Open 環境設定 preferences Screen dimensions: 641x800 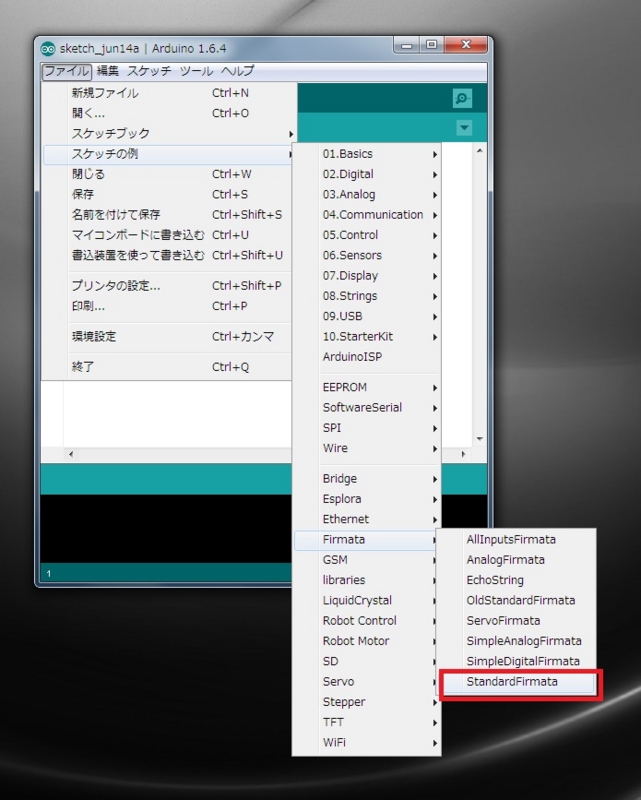pos(168,337)
